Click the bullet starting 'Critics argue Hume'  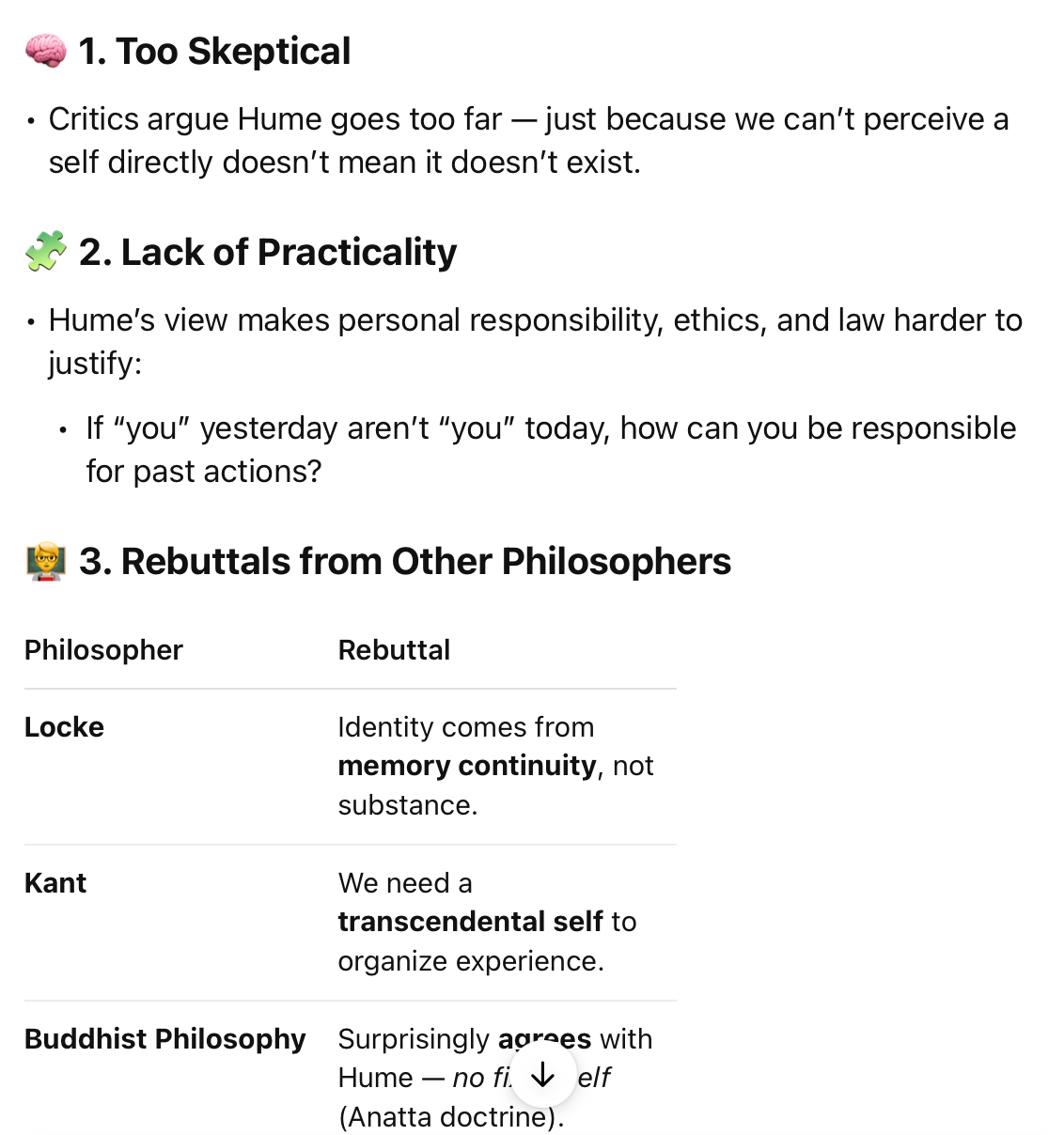tap(528, 141)
